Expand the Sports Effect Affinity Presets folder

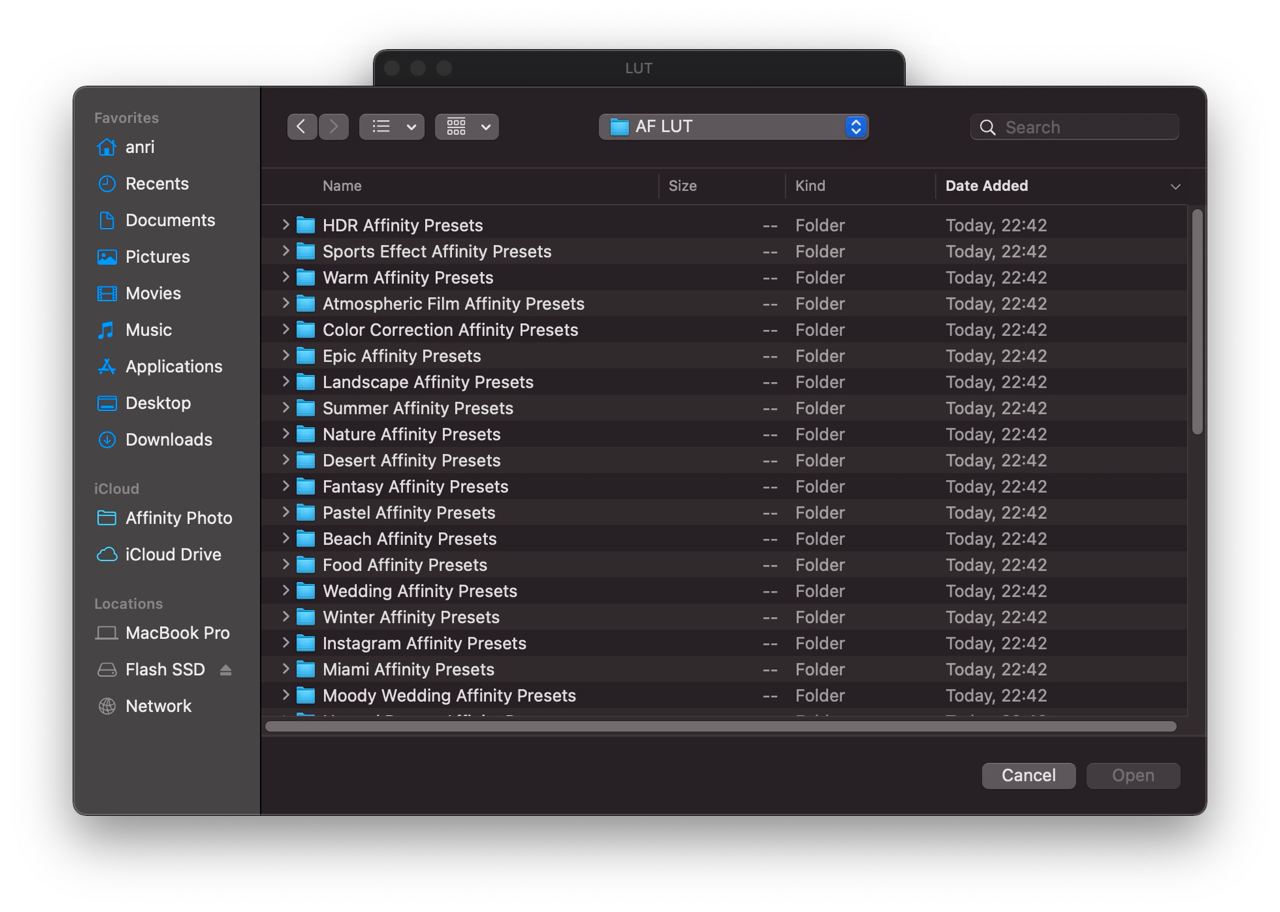(x=286, y=251)
